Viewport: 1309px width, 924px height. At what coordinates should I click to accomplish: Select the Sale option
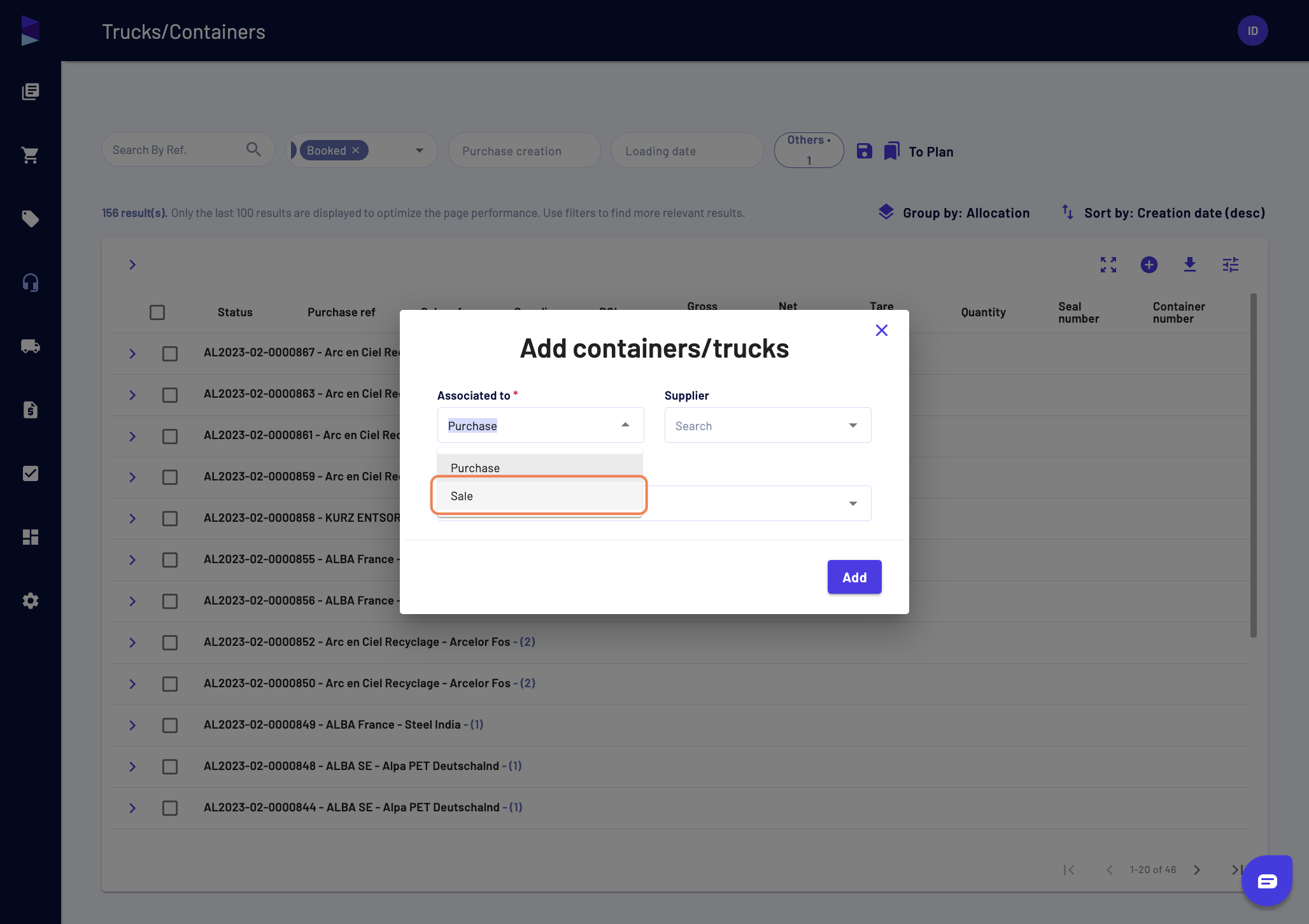(x=539, y=496)
